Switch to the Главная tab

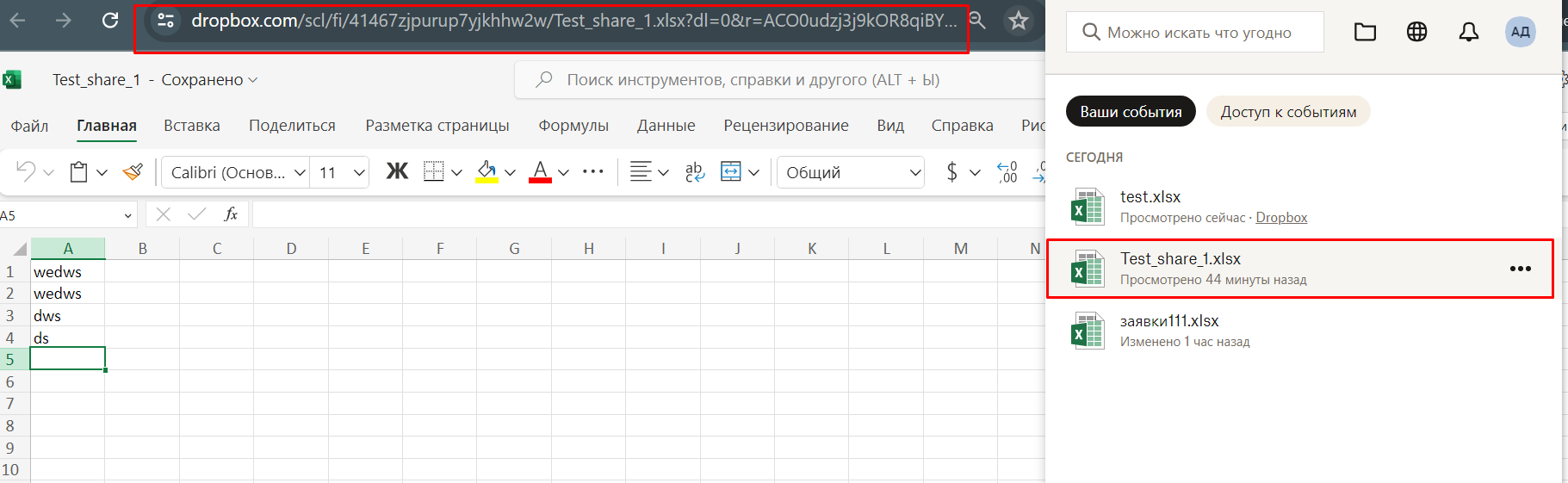[x=107, y=126]
